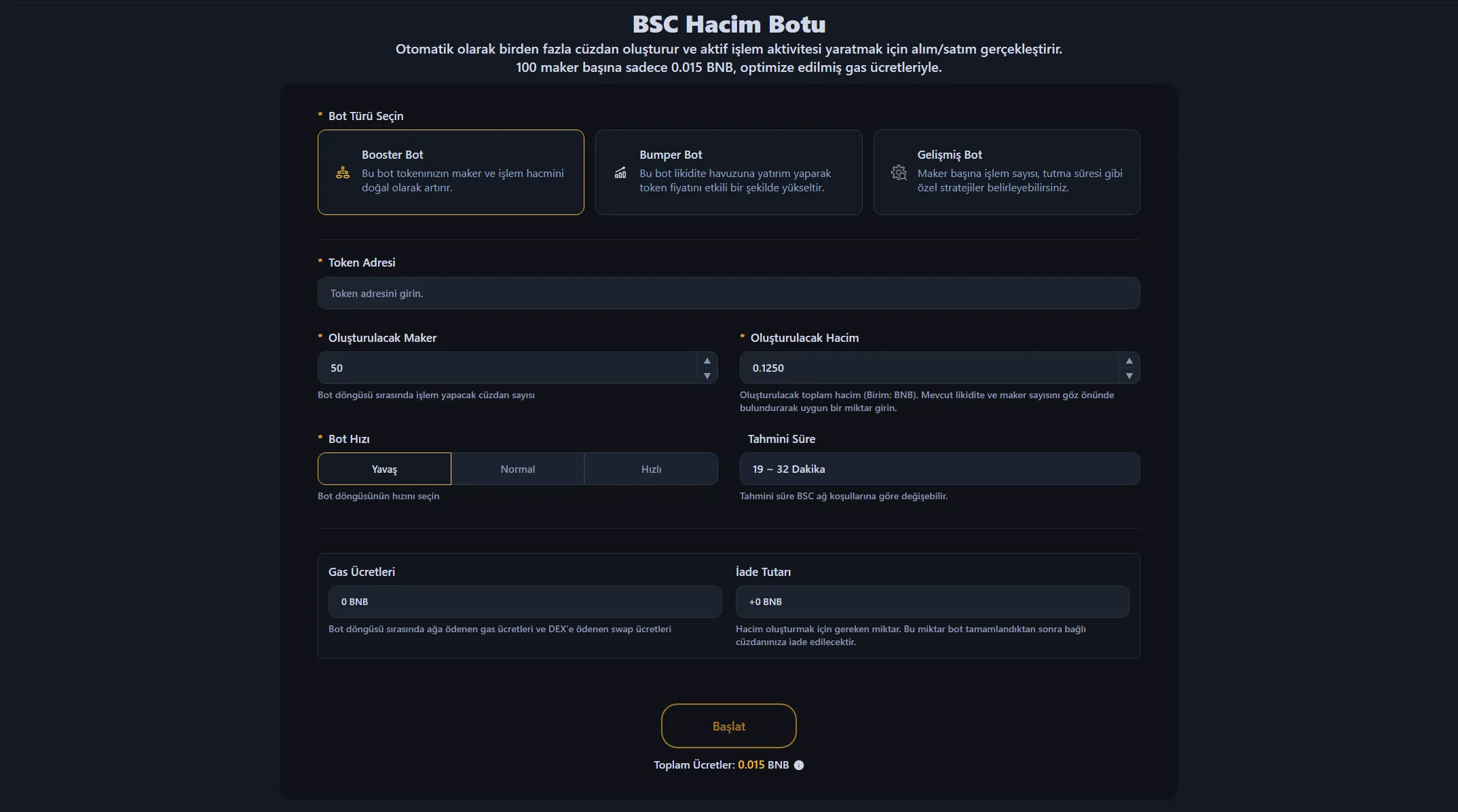Viewport: 1458px width, 812px height.
Task: Click the Gas Ücretleri value box
Action: coord(524,602)
